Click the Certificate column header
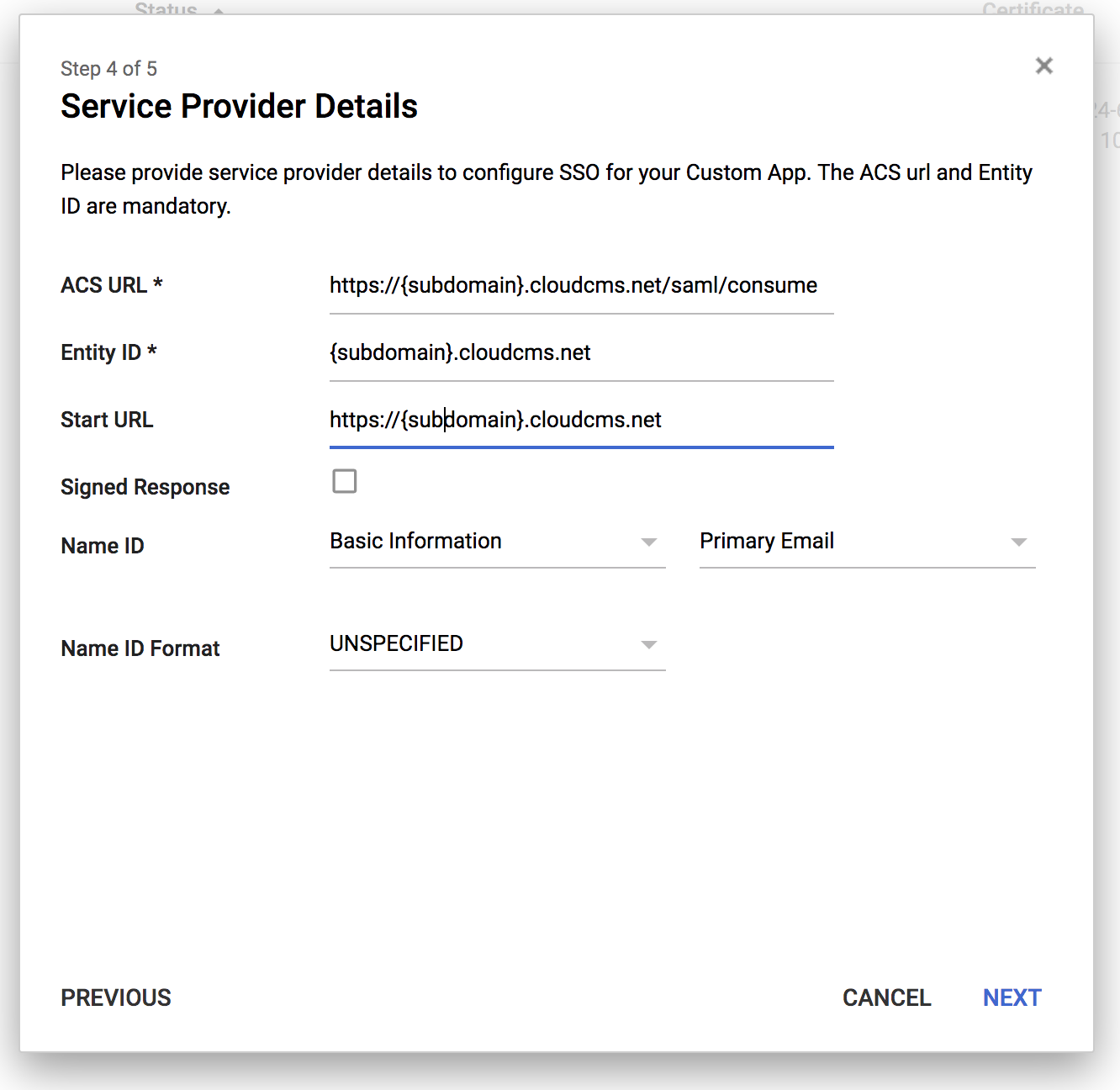 1032,8
